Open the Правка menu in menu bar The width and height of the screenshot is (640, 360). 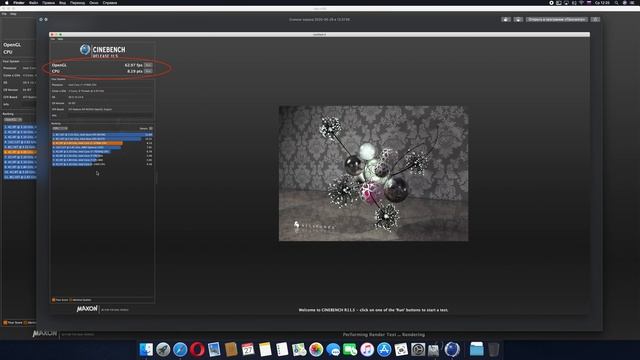(x=48, y=2)
